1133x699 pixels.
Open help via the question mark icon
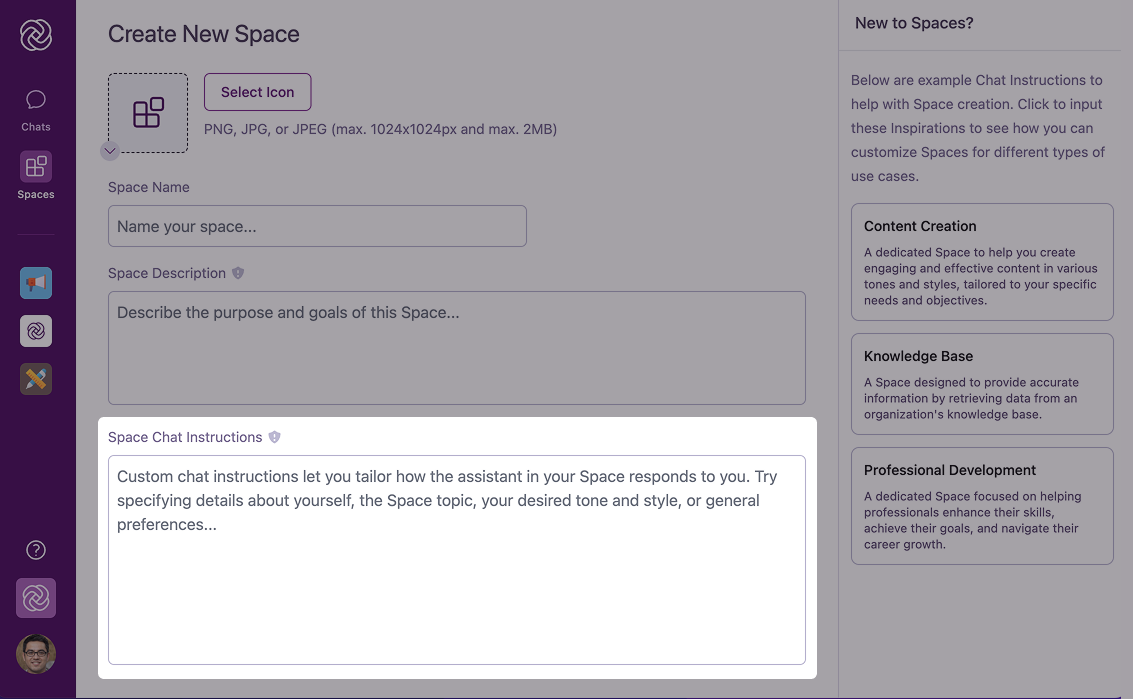35,549
